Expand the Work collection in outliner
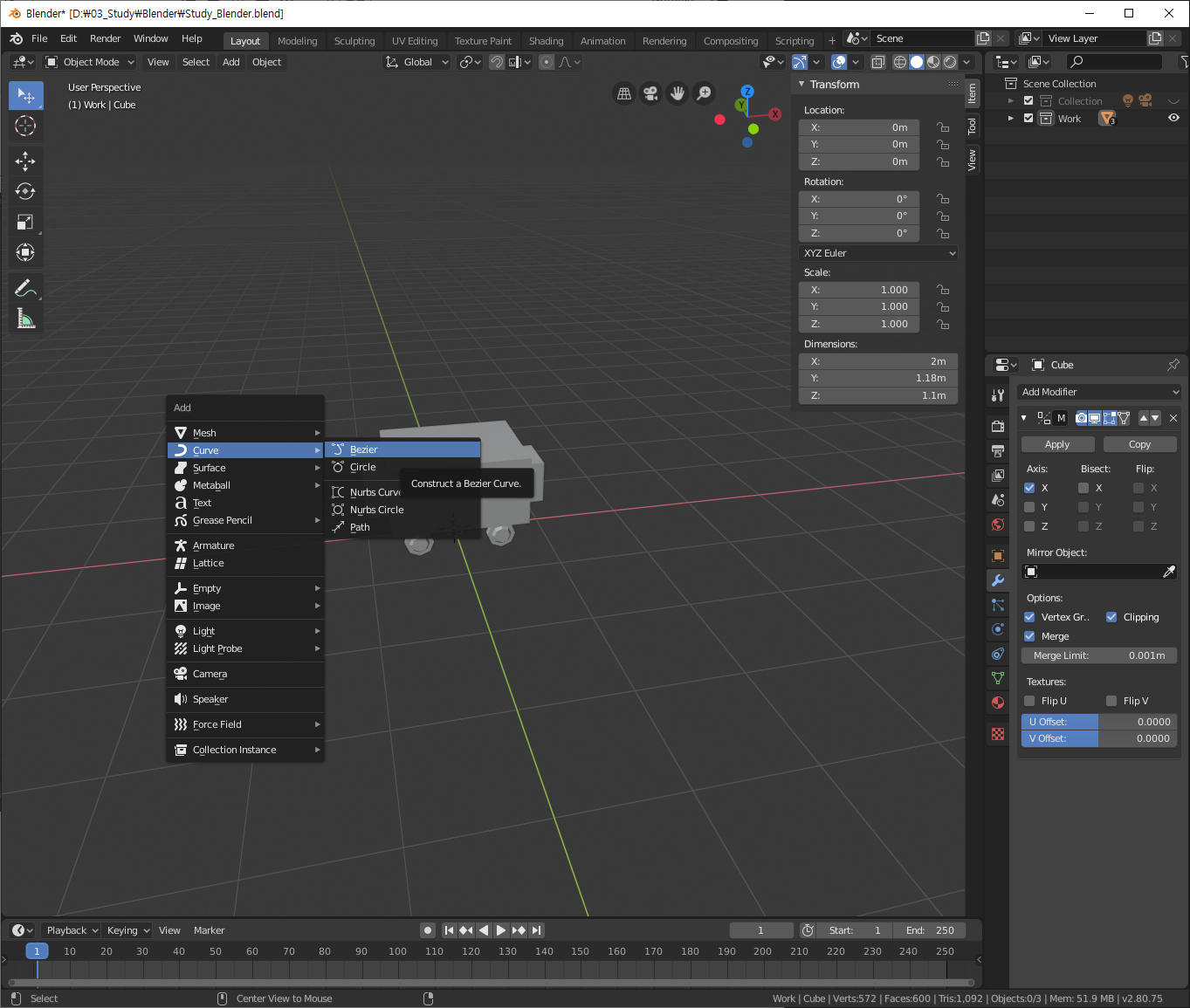 1011,119
